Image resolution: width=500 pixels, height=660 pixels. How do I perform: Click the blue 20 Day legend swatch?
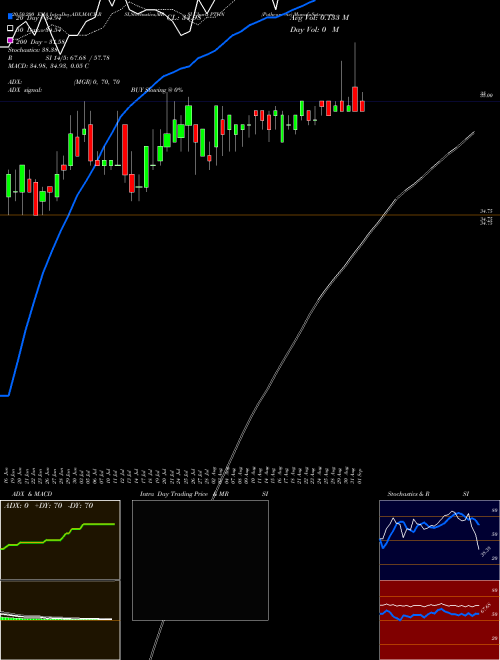[x=11, y=16]
